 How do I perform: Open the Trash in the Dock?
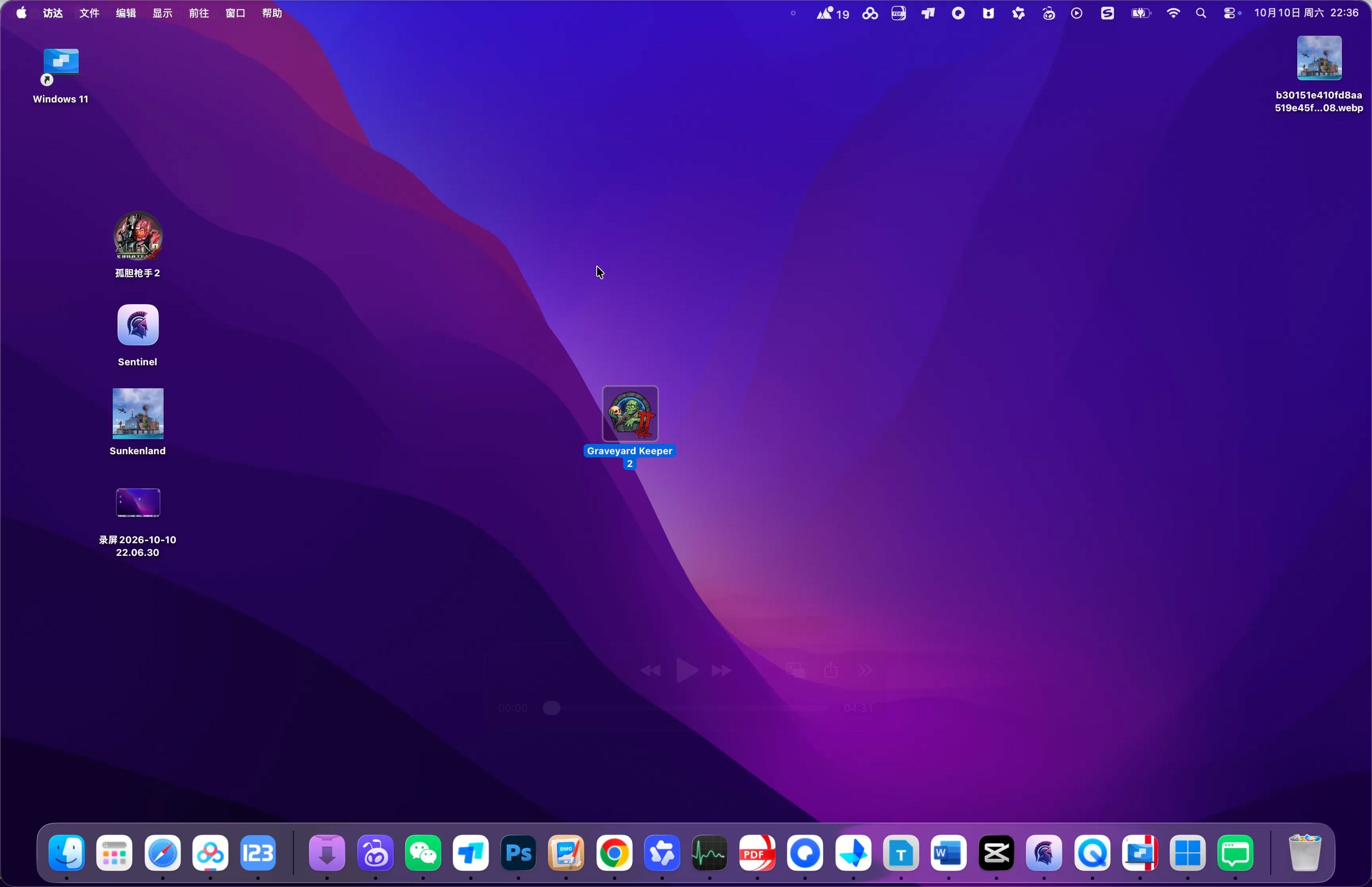pos(1305,853)
